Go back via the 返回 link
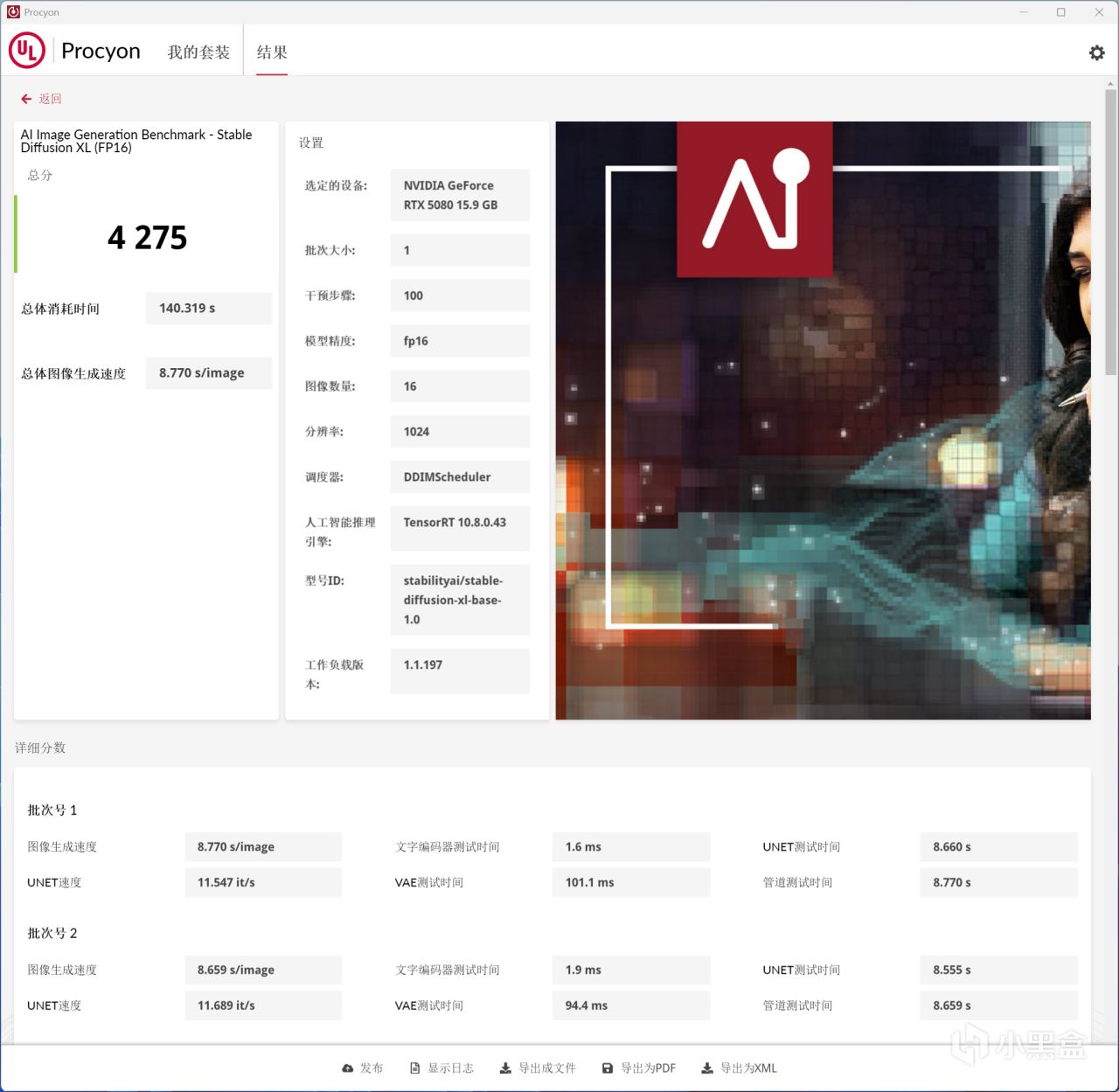The height and width of the screenshot is (1092, 1119). coord(50,99)
